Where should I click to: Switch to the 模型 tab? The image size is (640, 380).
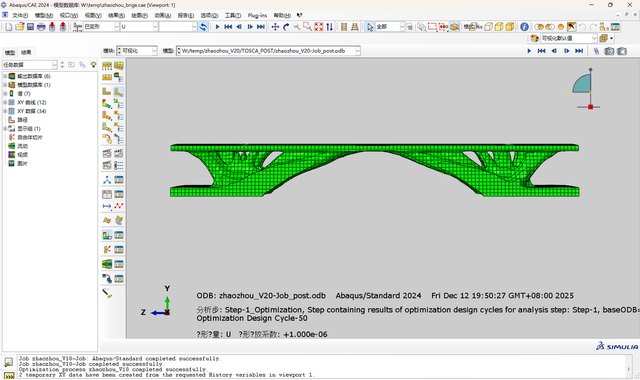coord(10,52)
